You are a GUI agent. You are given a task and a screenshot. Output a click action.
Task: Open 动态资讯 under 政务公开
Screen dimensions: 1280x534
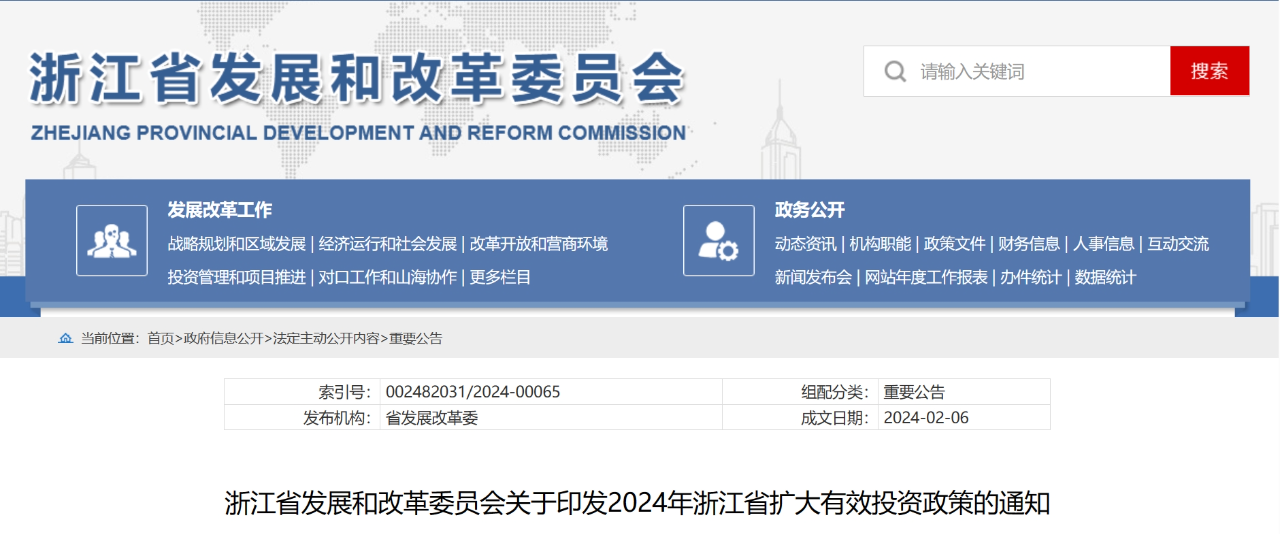(805, 244)
